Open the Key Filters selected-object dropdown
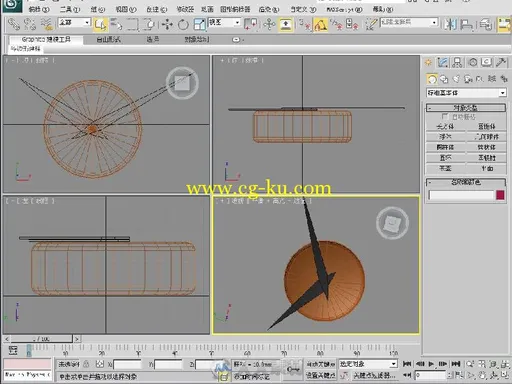This screenshot has height=384, width=512. click(x=368, y=364)
